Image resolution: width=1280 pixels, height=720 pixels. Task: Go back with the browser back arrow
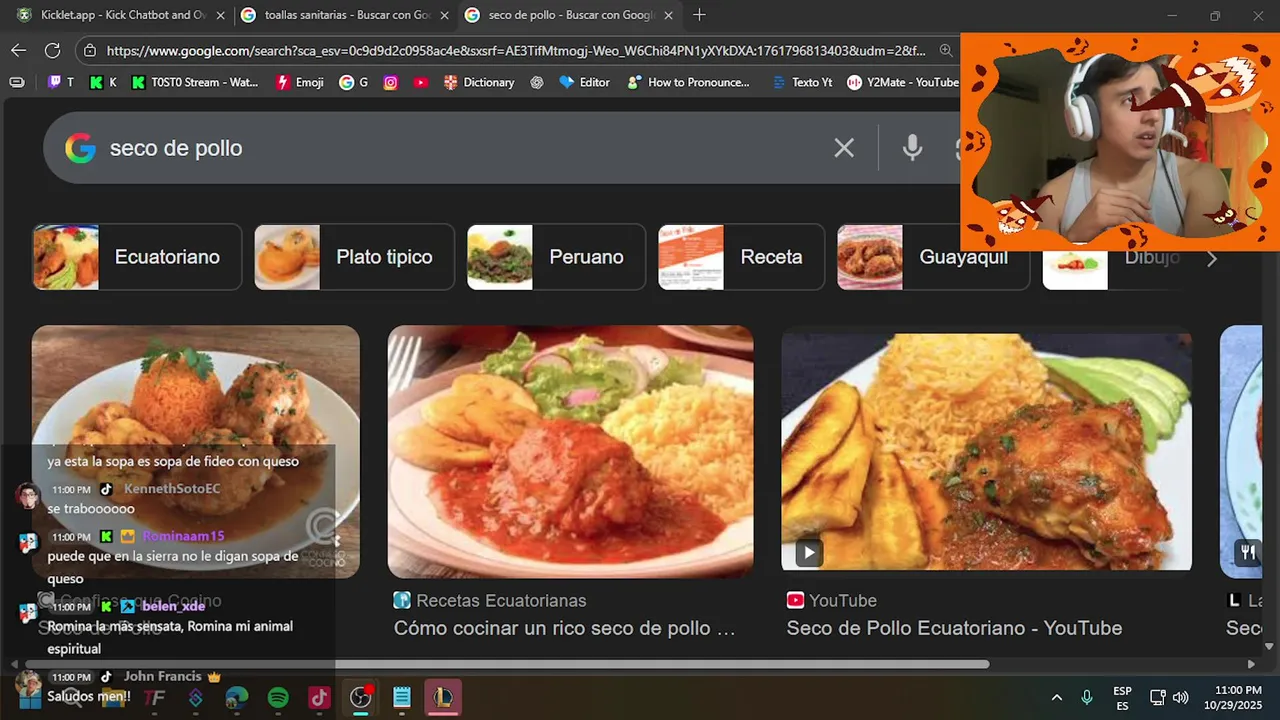(x=18, y=50)
